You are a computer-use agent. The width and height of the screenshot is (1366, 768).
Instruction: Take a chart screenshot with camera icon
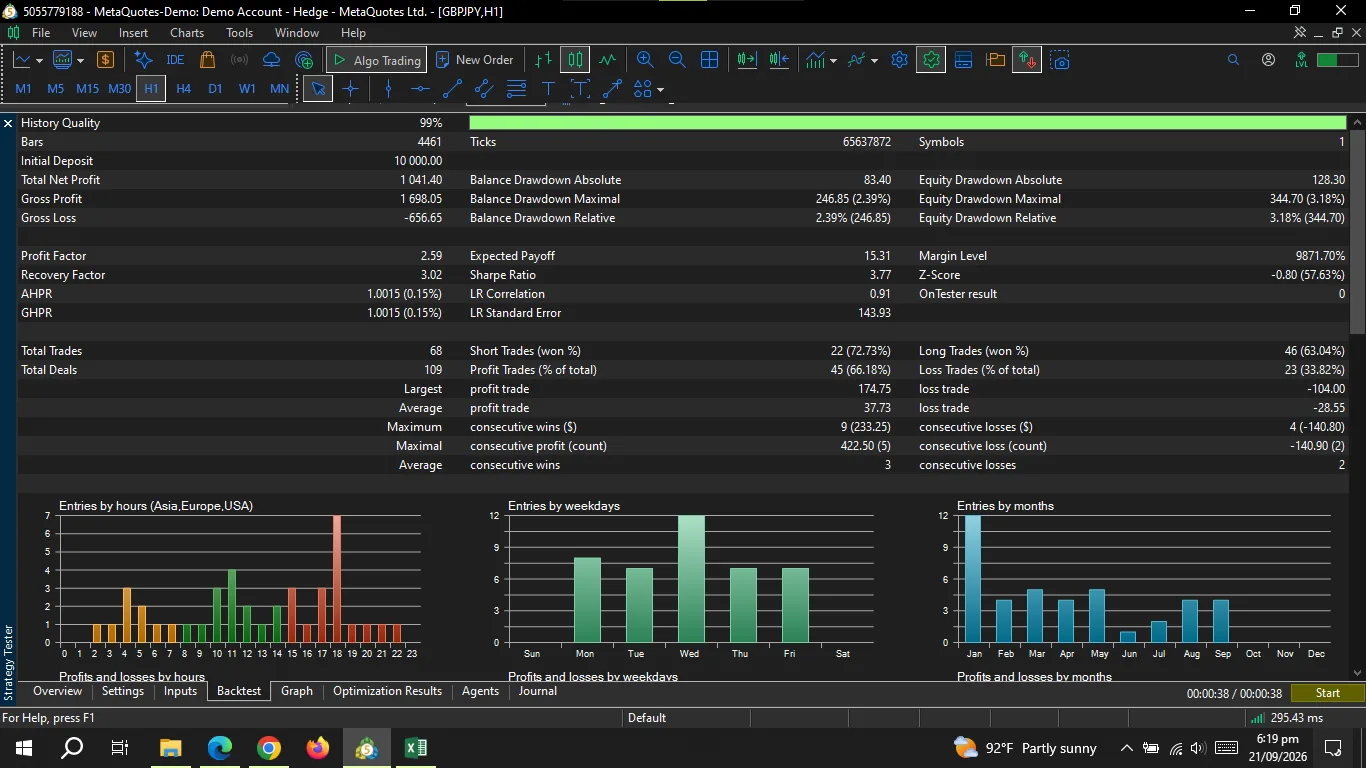[1061, 60]
